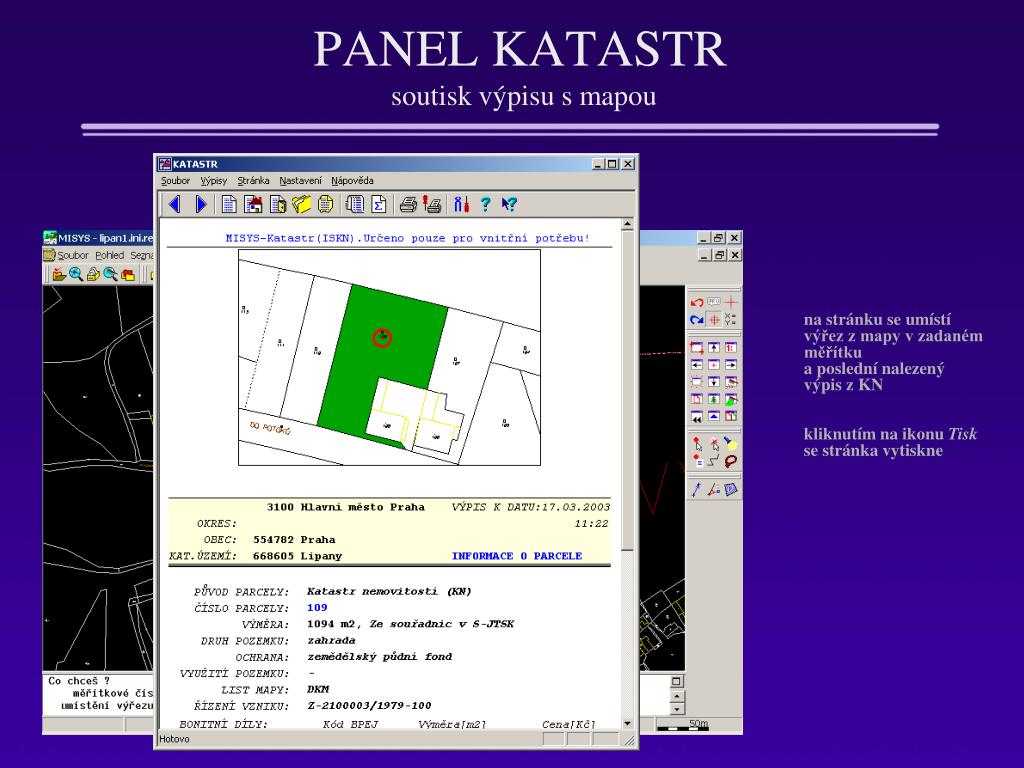Click the zigzag polyline tool icon
This screenshot has width=1024, height=768.
coord(714,461)
